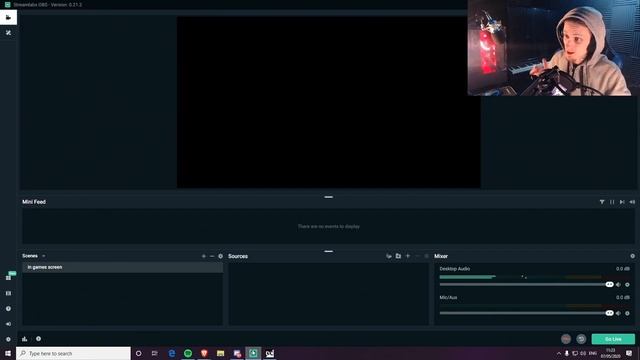The width and height of the screenshot is (640, 360).
Task: Open Spotify from the taskbar
Action: click(x=188, y=353)
